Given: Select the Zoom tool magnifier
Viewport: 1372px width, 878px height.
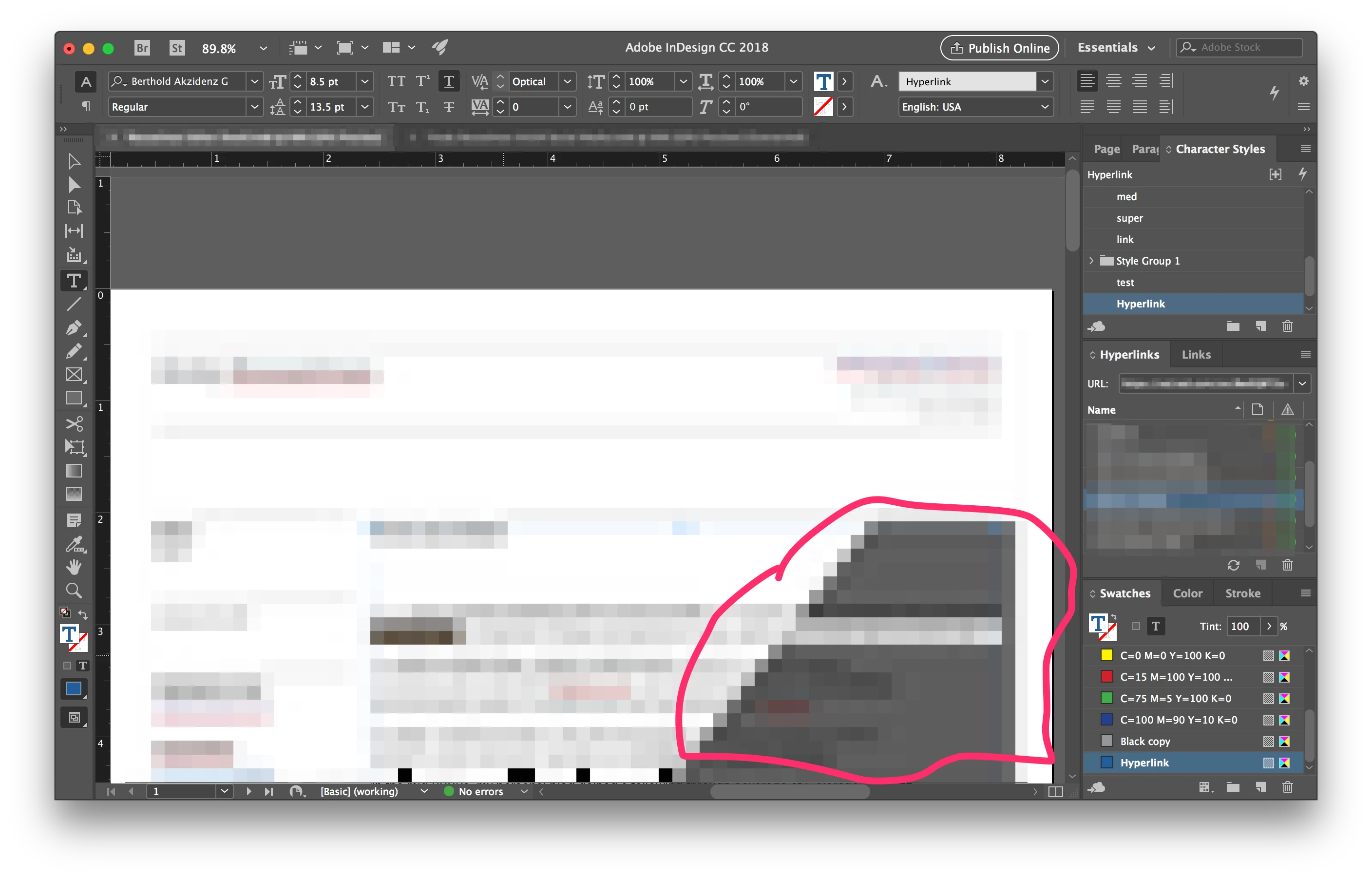Looking at the screenshot, I should pyautogui.click(x=74, y=591).
